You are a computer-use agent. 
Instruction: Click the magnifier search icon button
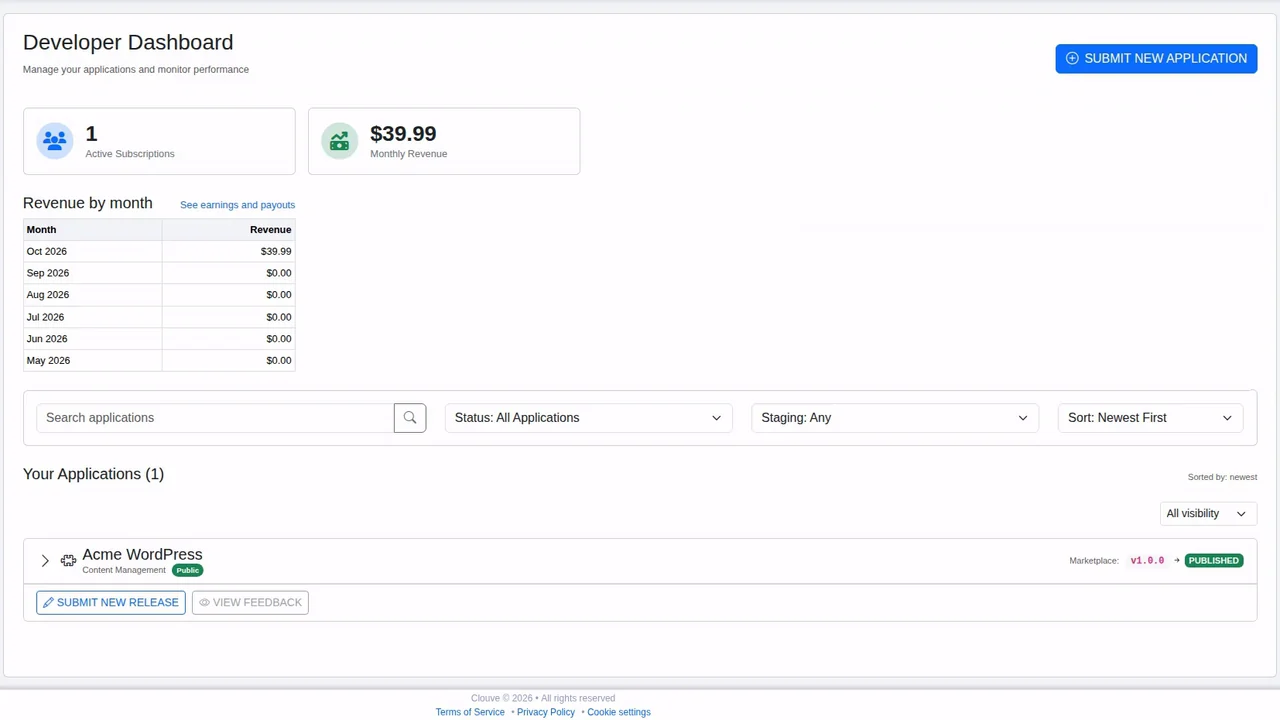tap(410, 418)
